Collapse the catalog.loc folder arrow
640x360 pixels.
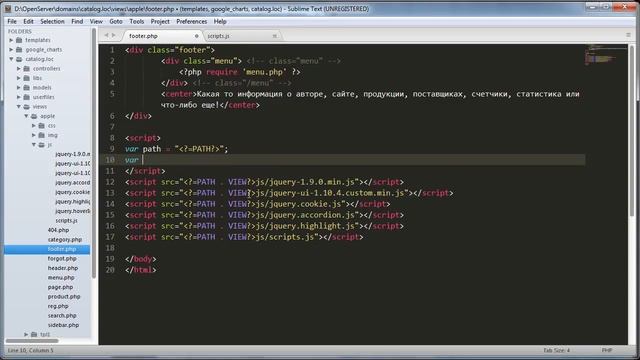coord(11,59)
